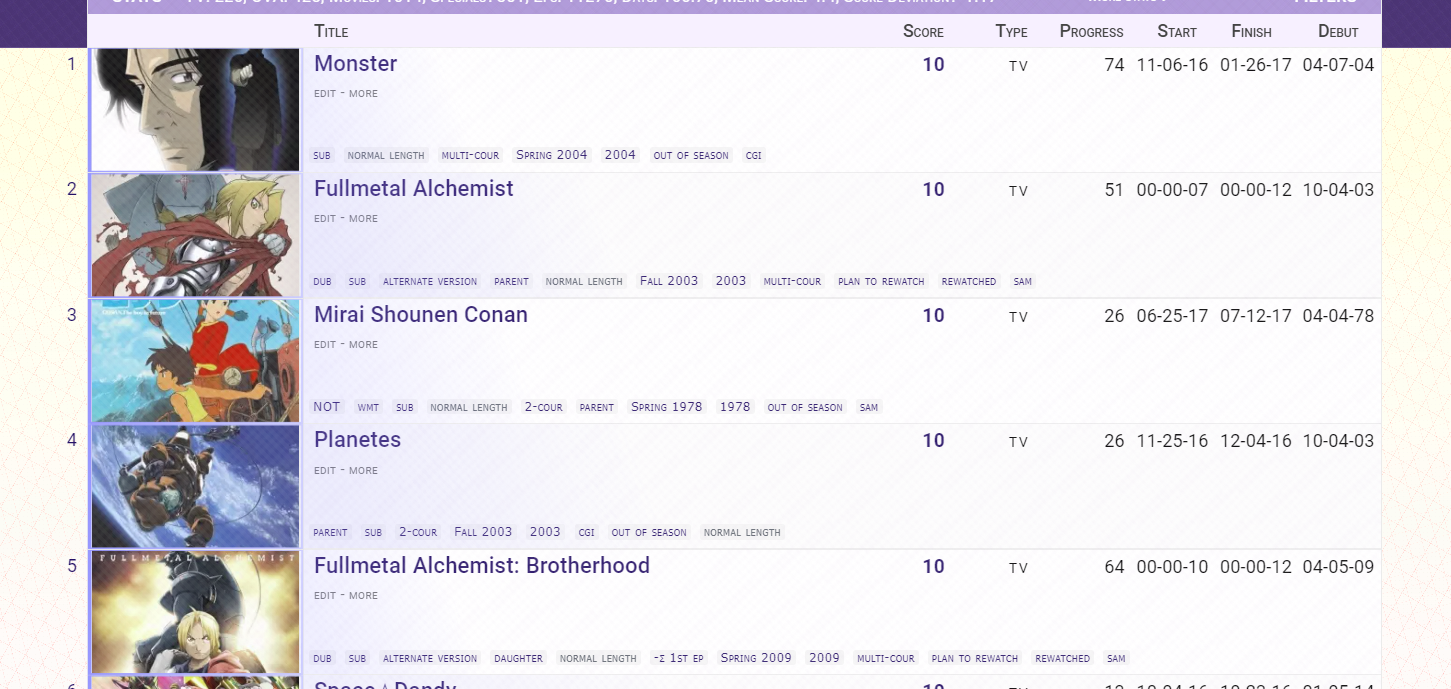The height and width of the screenshot is (689, 1451).
Task: Click more under Fullmetal Alchemist: Brotherhood
Action: [363, 595]
